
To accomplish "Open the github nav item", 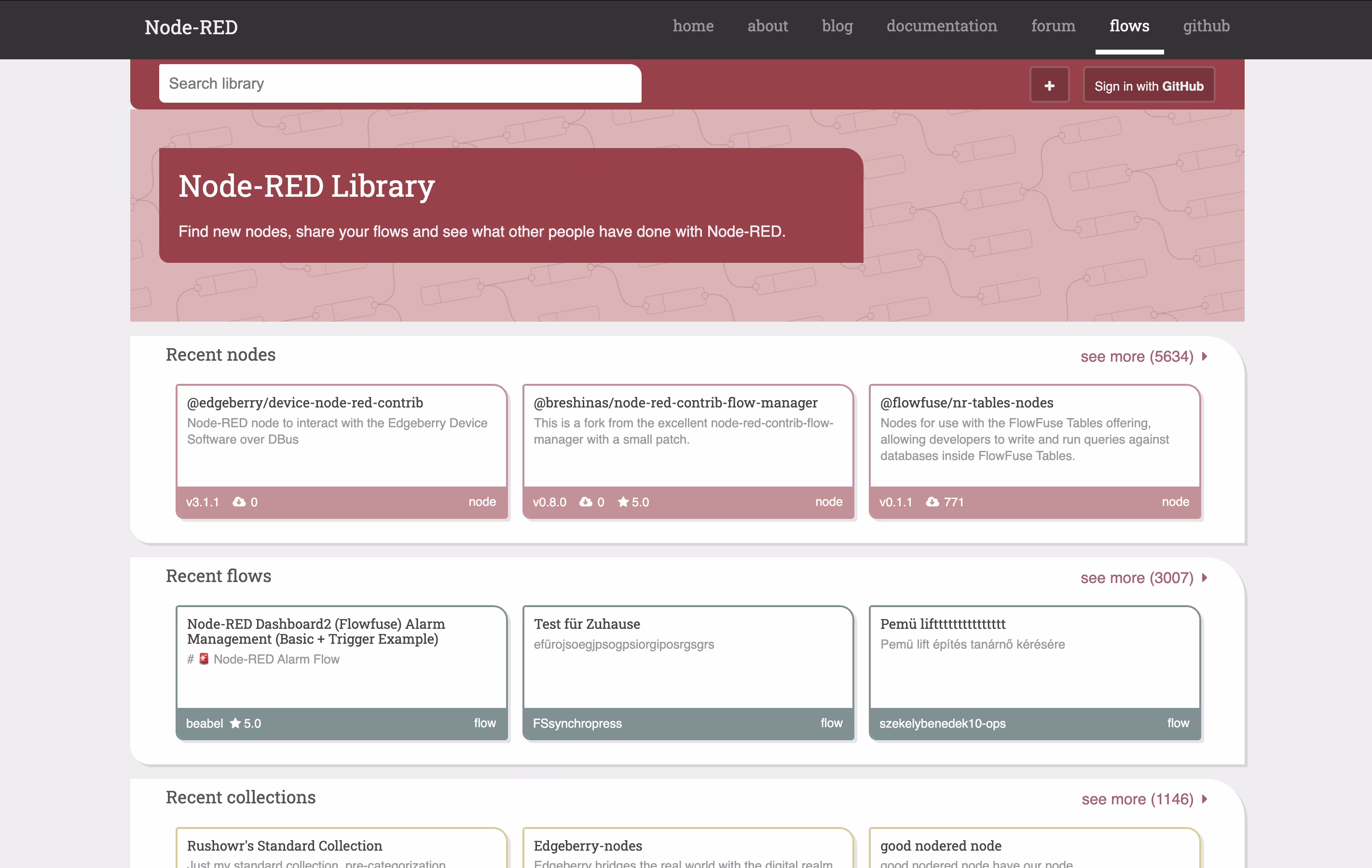I will coord(1206,26).
